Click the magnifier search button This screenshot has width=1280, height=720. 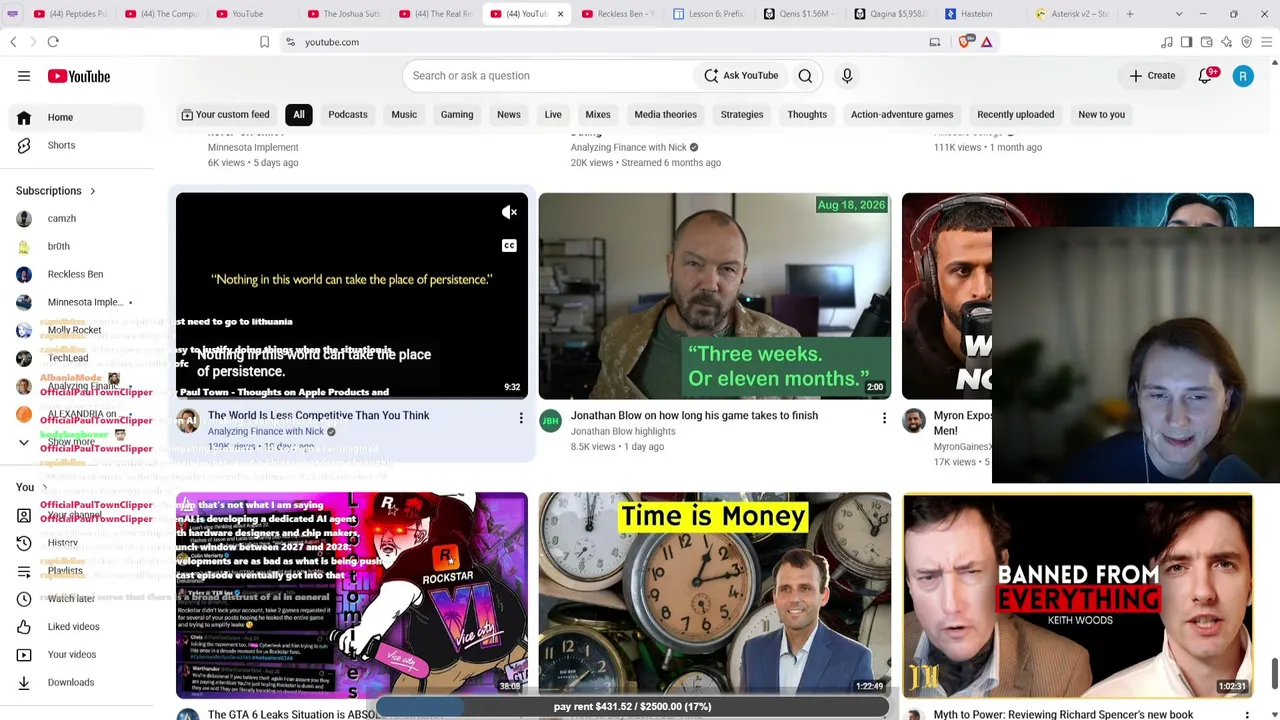coord(805,76)
